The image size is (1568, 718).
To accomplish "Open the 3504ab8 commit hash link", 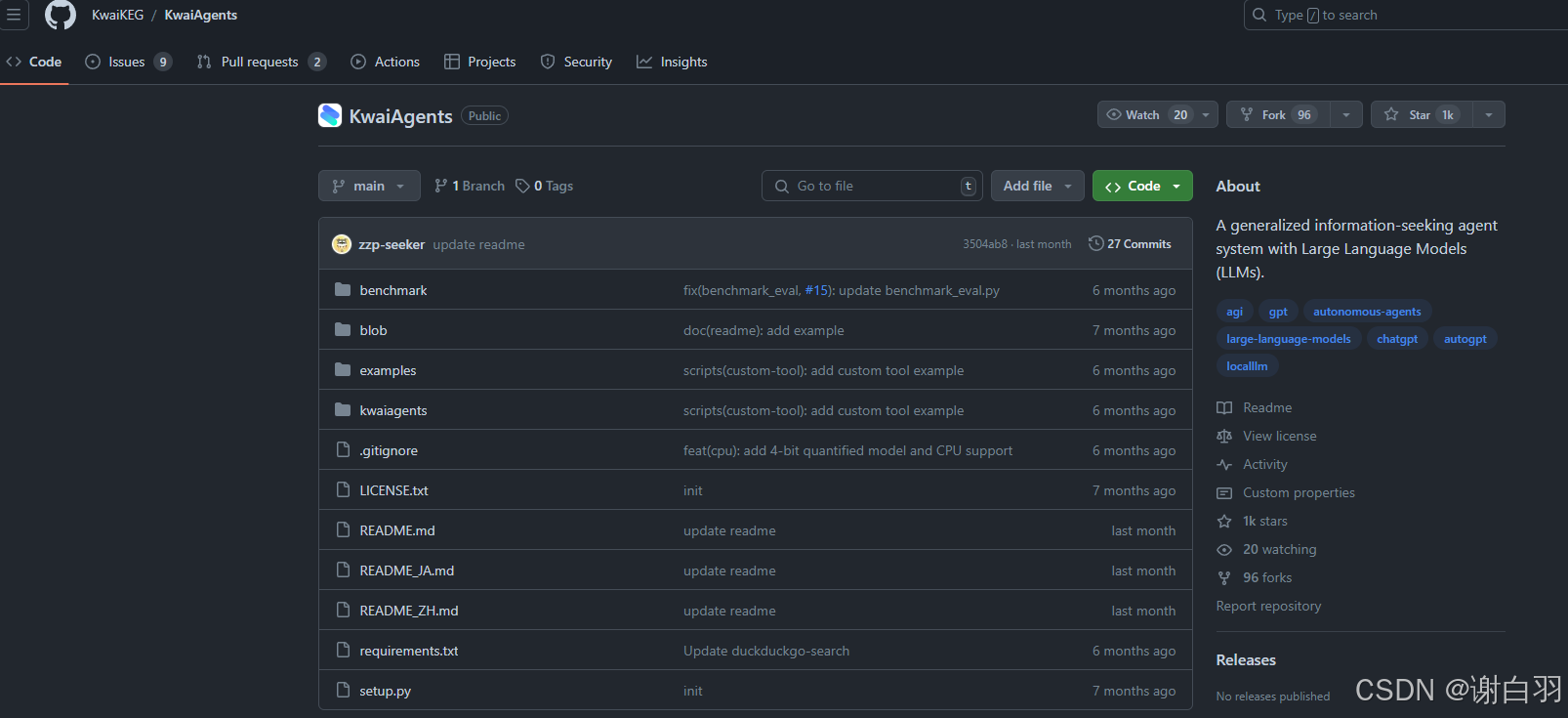I will pos(985,244).
